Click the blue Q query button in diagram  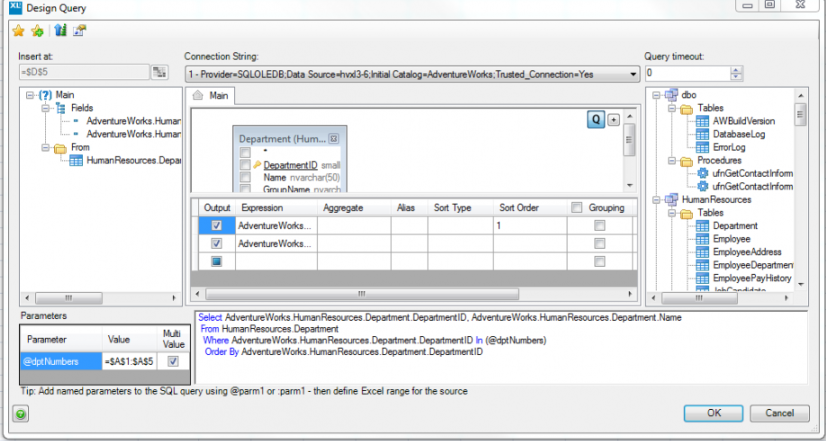pos(595,119)
